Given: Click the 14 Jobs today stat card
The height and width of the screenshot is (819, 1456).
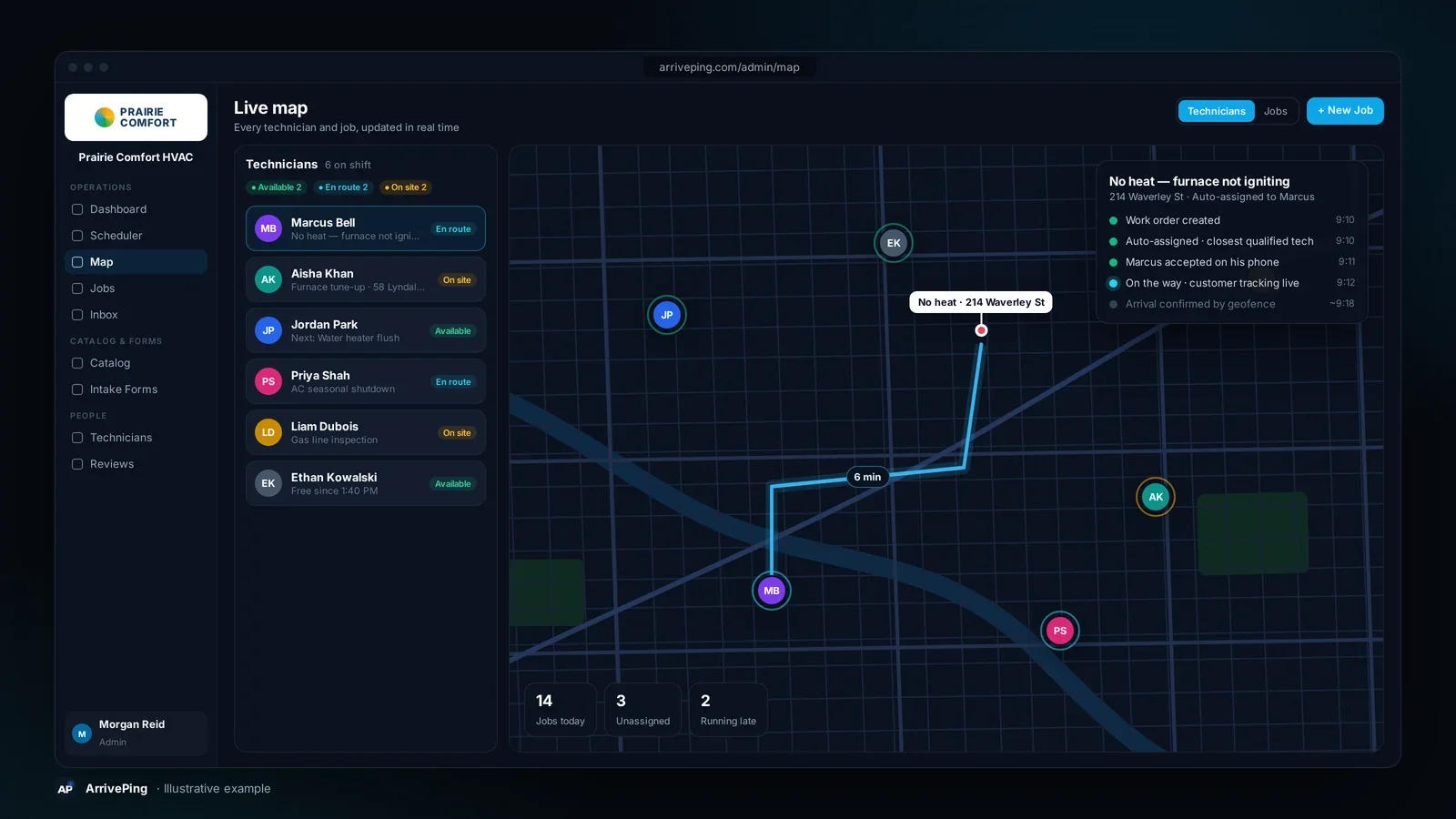Looking at the screenshot, I should [561, 710].
